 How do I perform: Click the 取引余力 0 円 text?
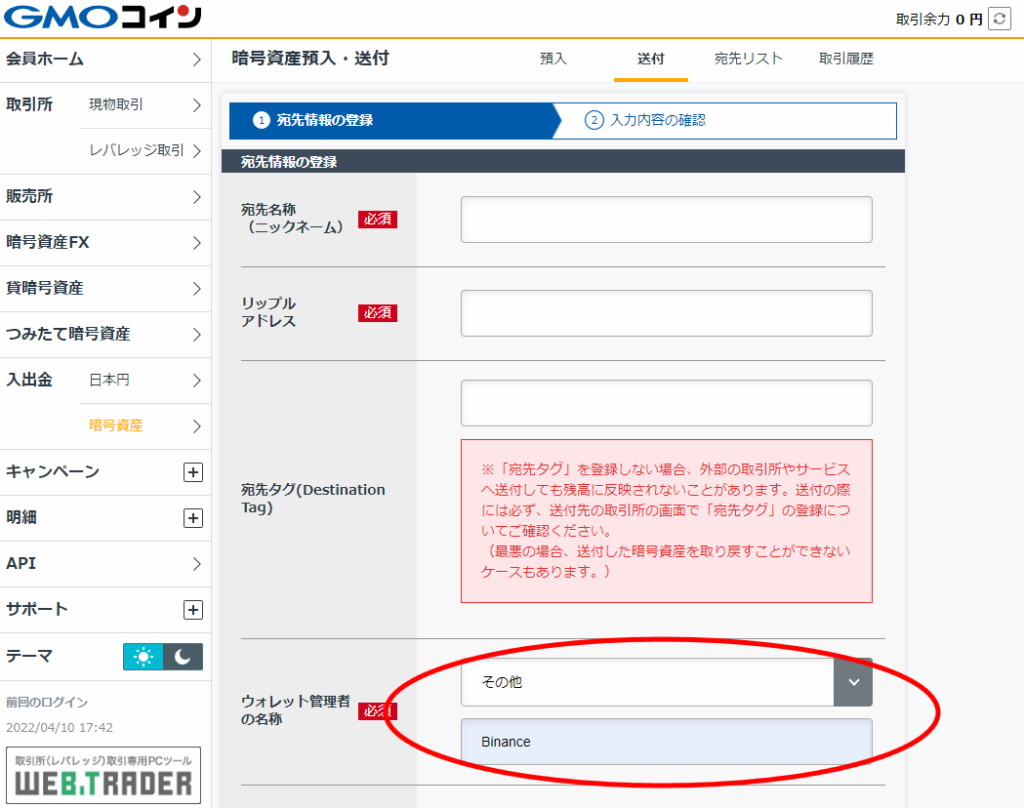click(x=938, y=20)
